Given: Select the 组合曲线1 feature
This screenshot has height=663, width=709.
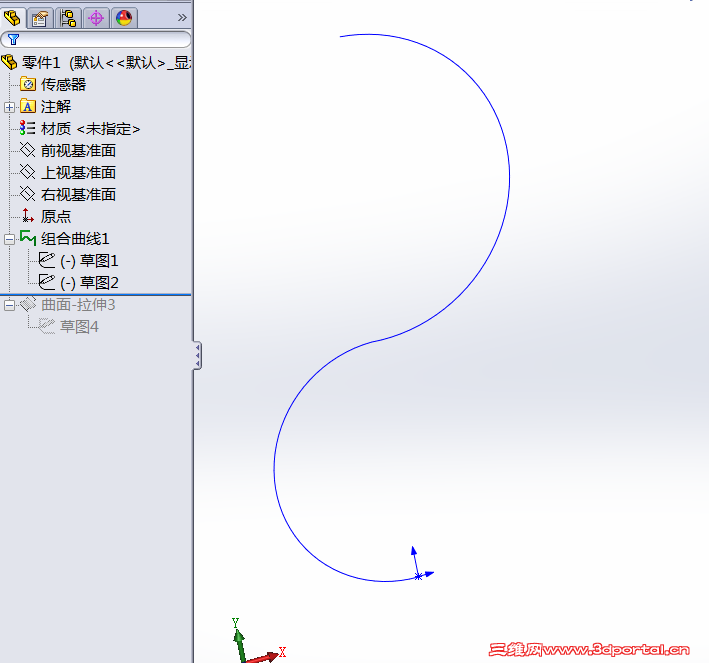Looking at the screenshot, I should pyautogui.click(x=75, y=238).
